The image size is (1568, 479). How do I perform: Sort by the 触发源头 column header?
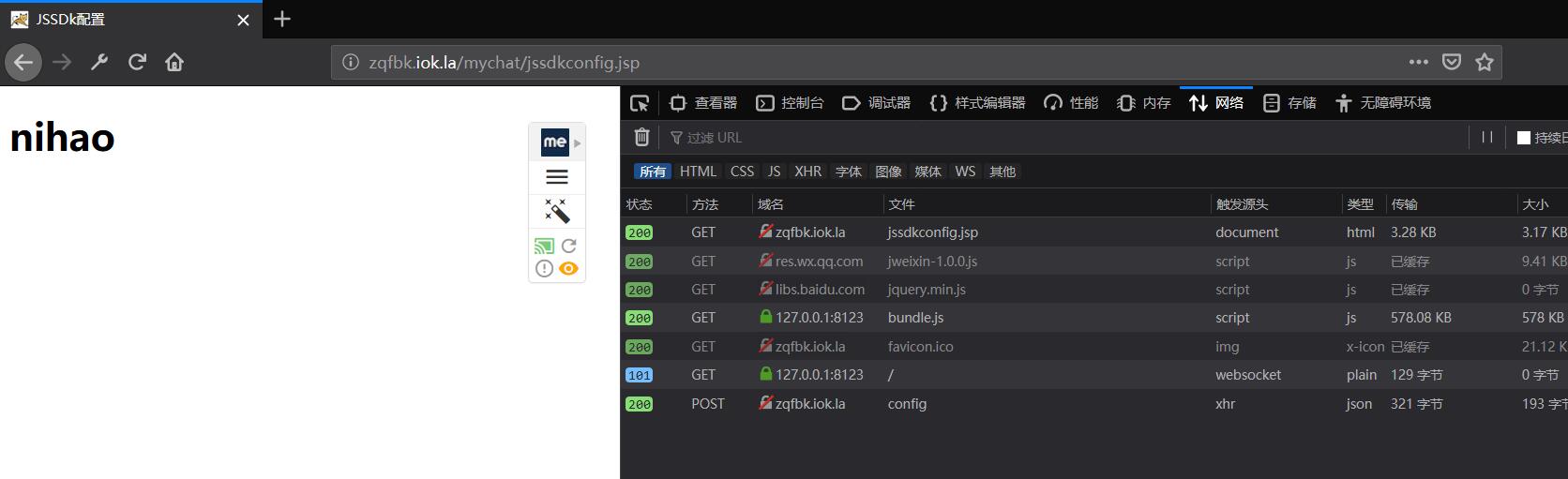pos(1275,204)
